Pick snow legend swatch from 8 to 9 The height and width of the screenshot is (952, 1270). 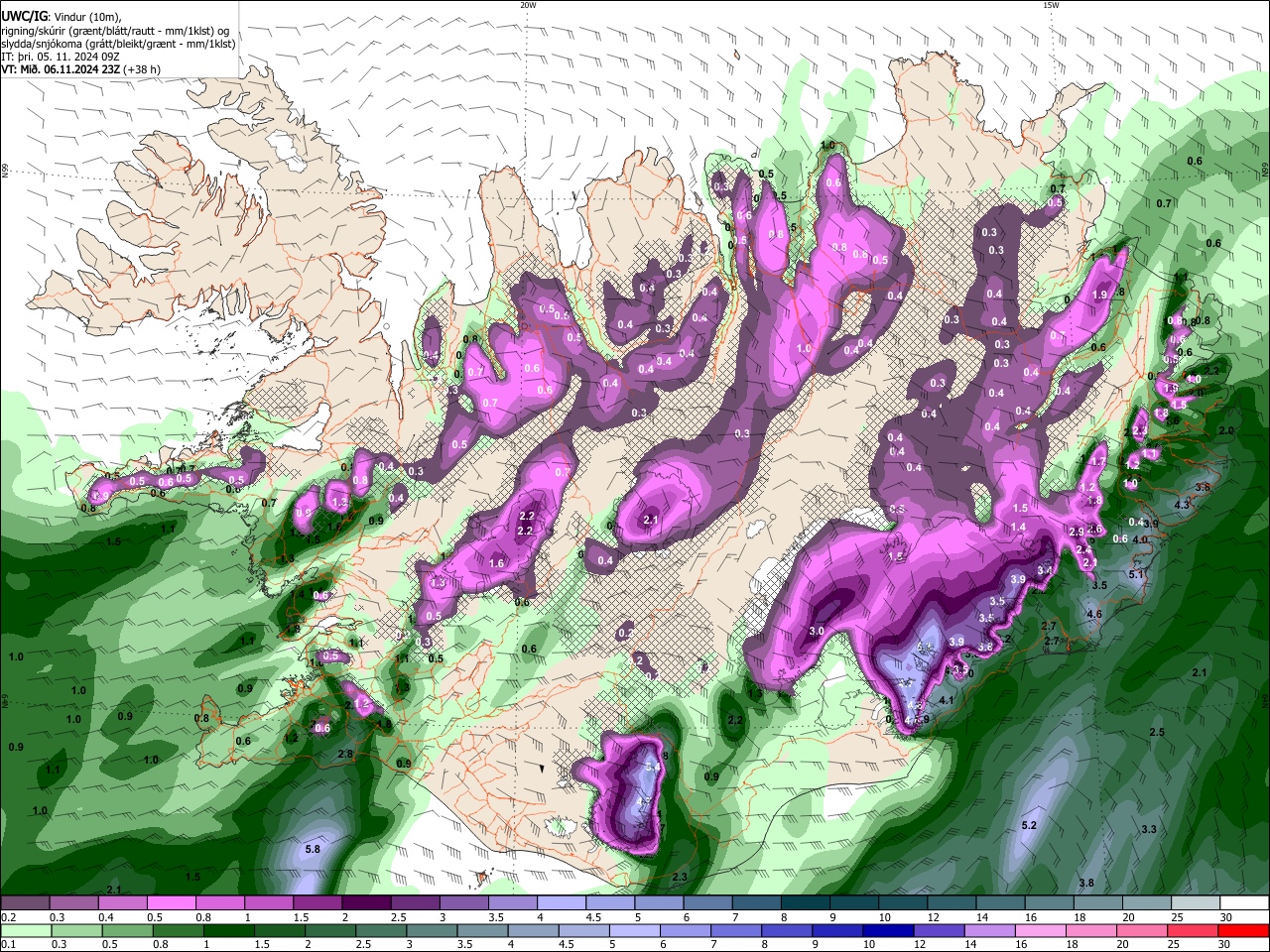click(x=806, y=903)
